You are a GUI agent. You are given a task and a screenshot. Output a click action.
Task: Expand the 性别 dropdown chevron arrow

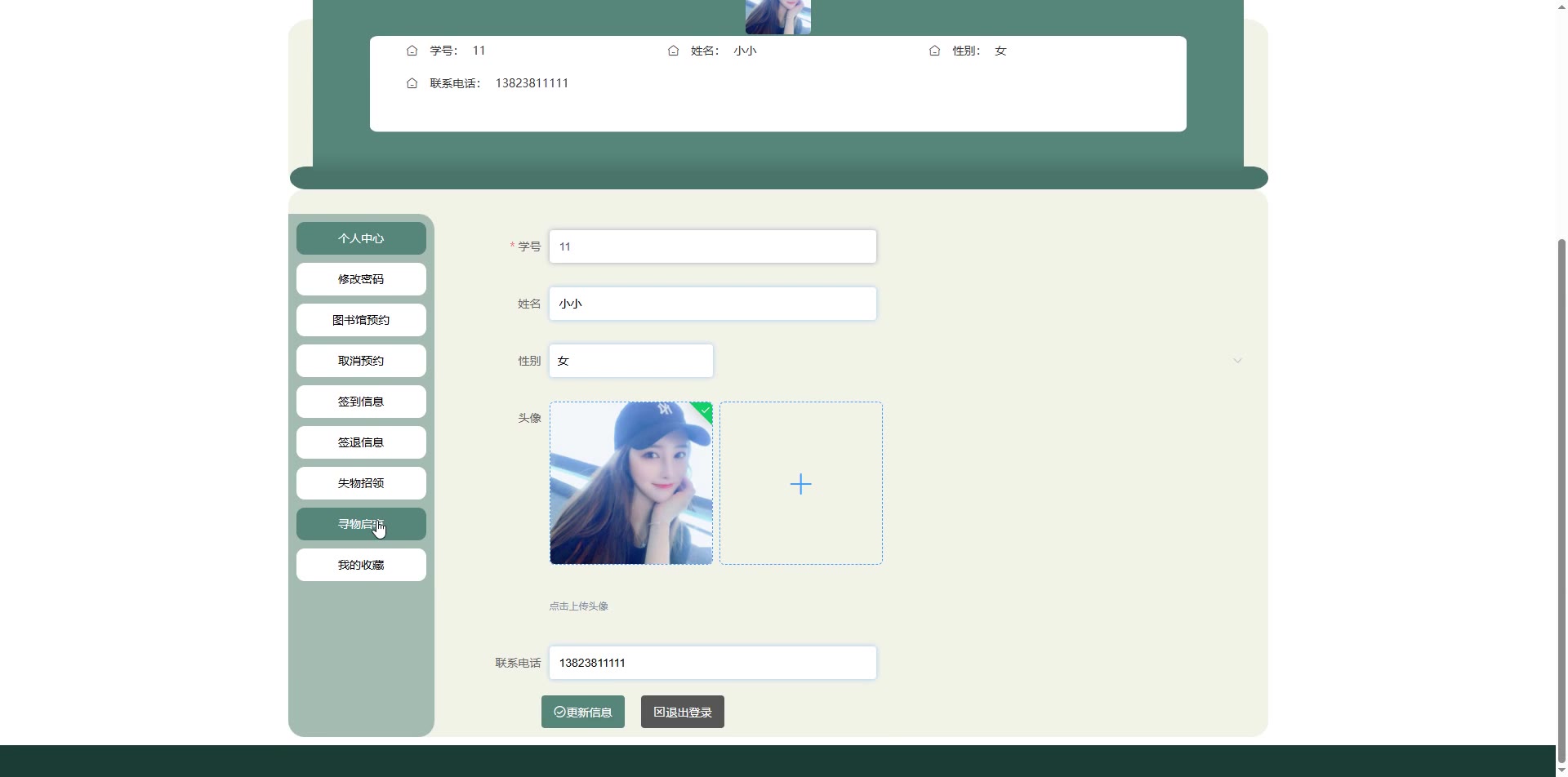(x=1237, y=361)
